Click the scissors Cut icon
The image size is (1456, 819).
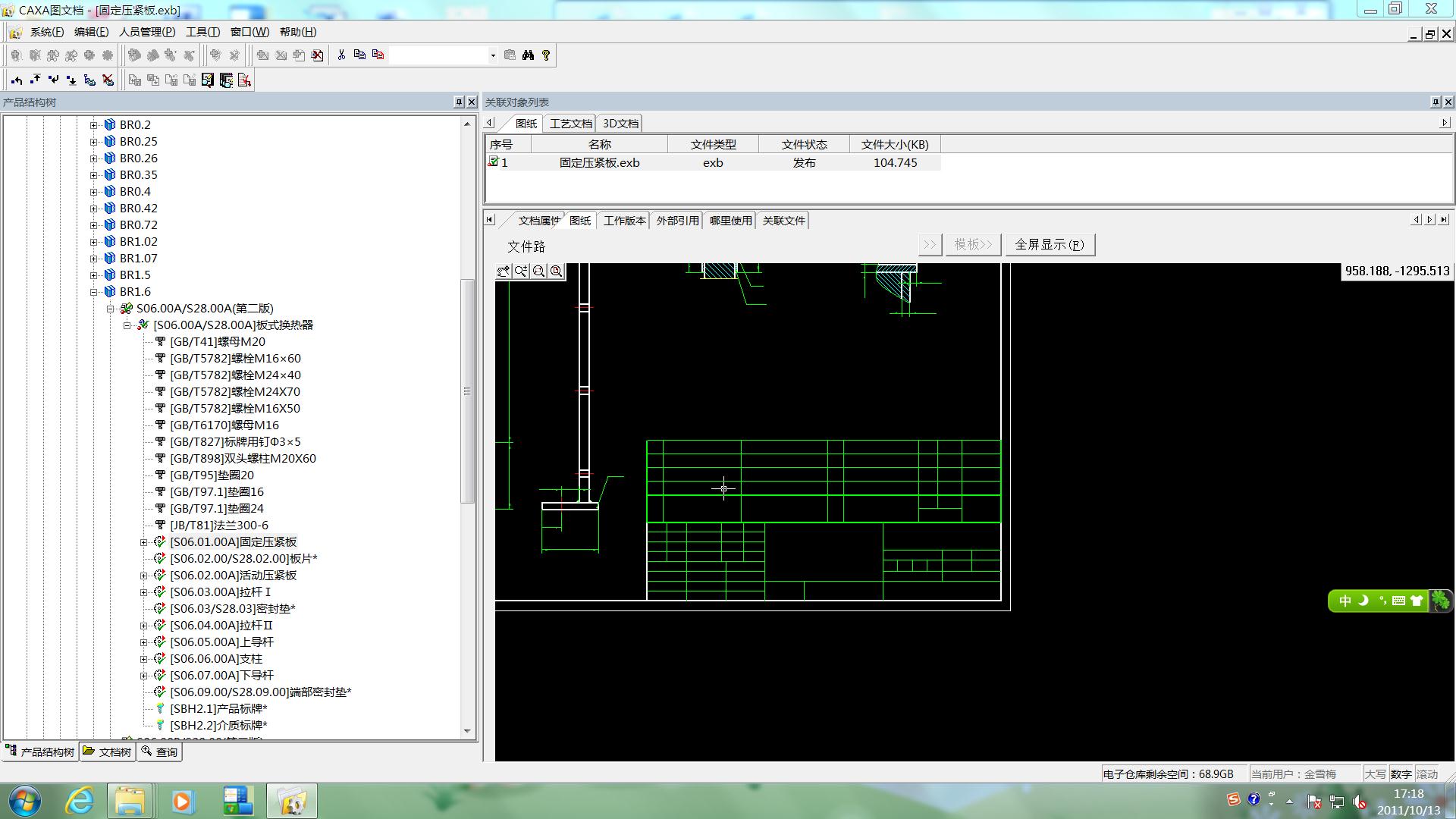pyautogui.click(x=341, y=55)
